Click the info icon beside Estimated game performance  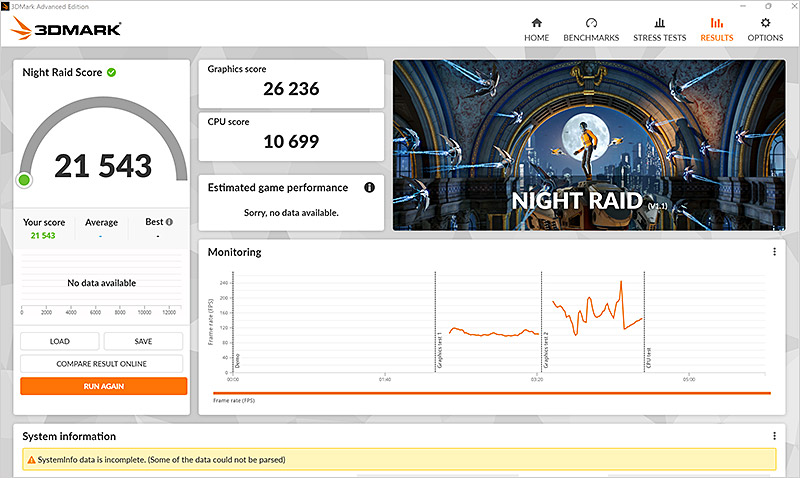(369, 187)
